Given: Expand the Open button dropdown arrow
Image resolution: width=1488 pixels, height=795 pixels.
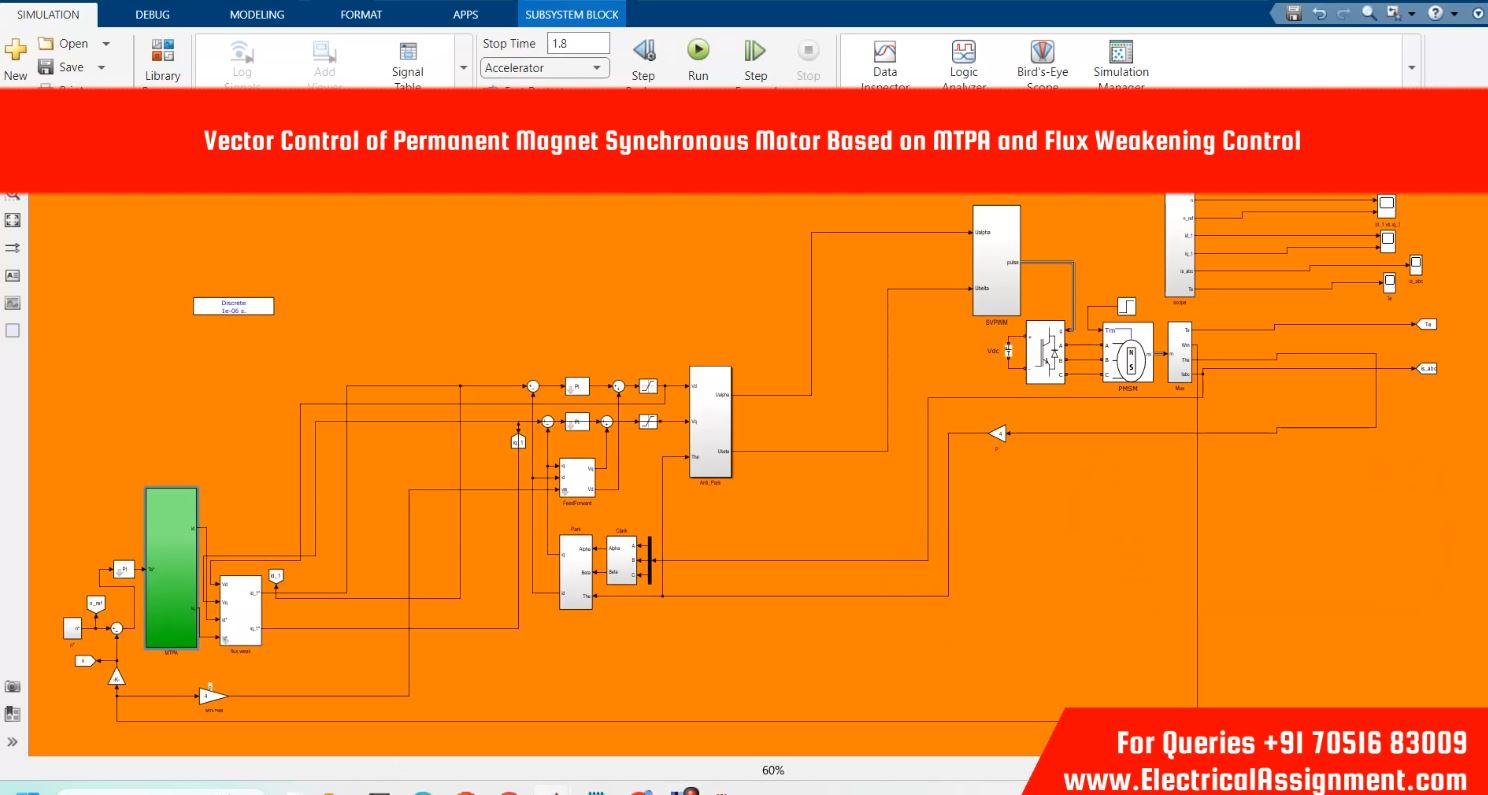Looking at the screenshot, I should [106, 44].
